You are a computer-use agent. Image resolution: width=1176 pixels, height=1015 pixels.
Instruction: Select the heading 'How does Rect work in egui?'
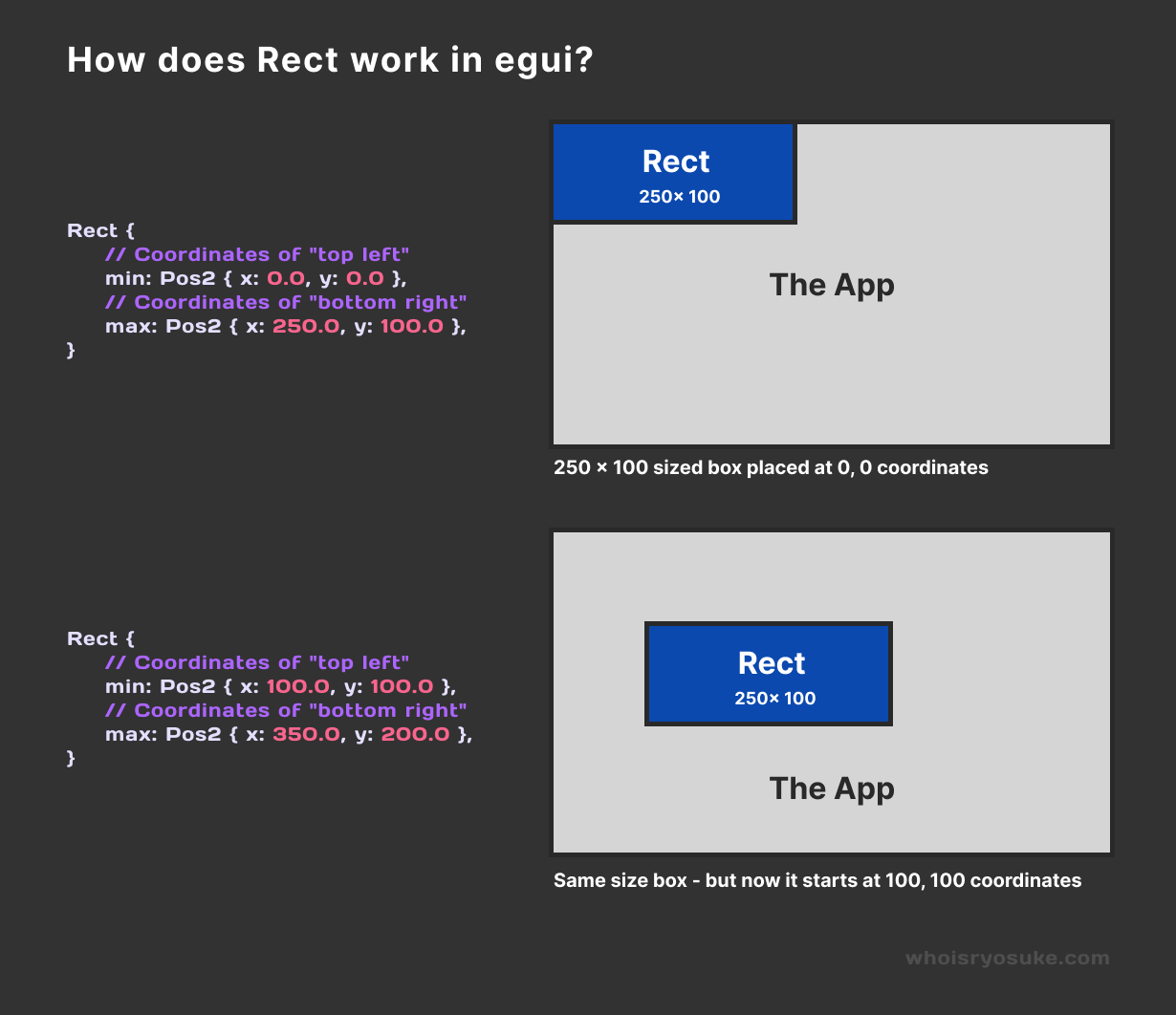click(329, 59)
